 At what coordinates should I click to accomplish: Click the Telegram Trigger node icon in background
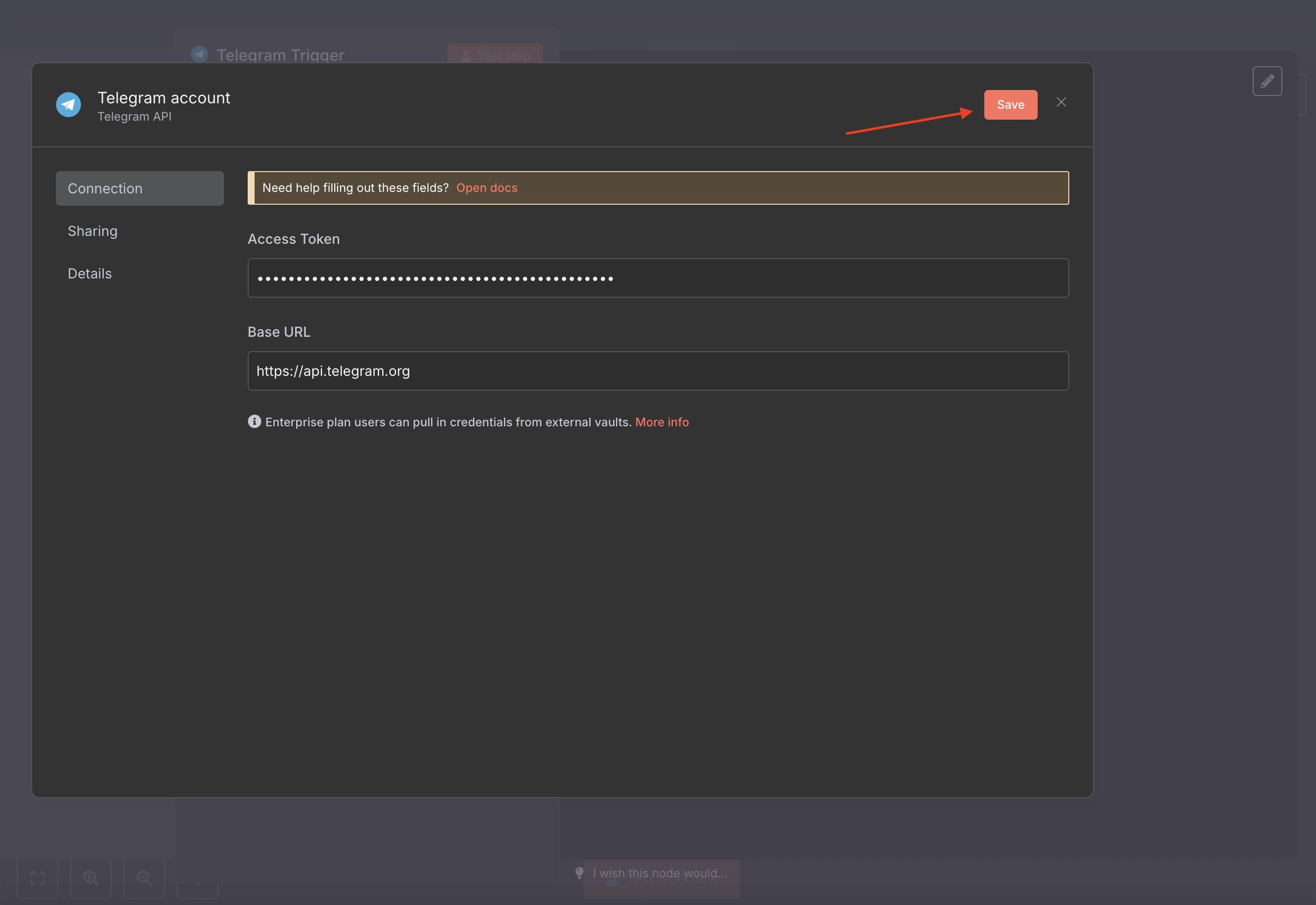pyautogui.click(x=200, y=54)
